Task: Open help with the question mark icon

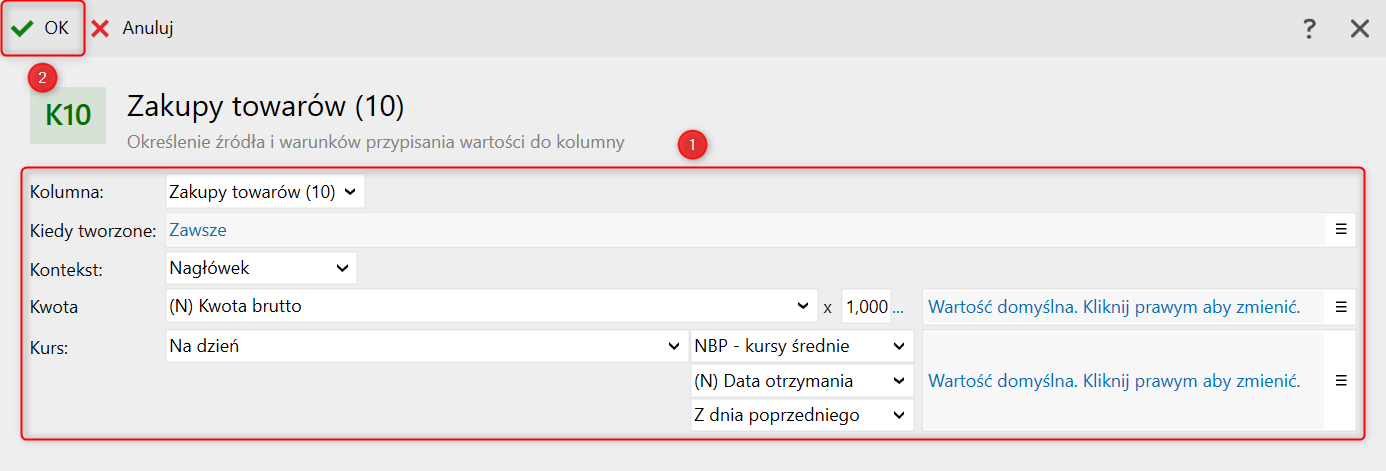Action: (1309, 29)
